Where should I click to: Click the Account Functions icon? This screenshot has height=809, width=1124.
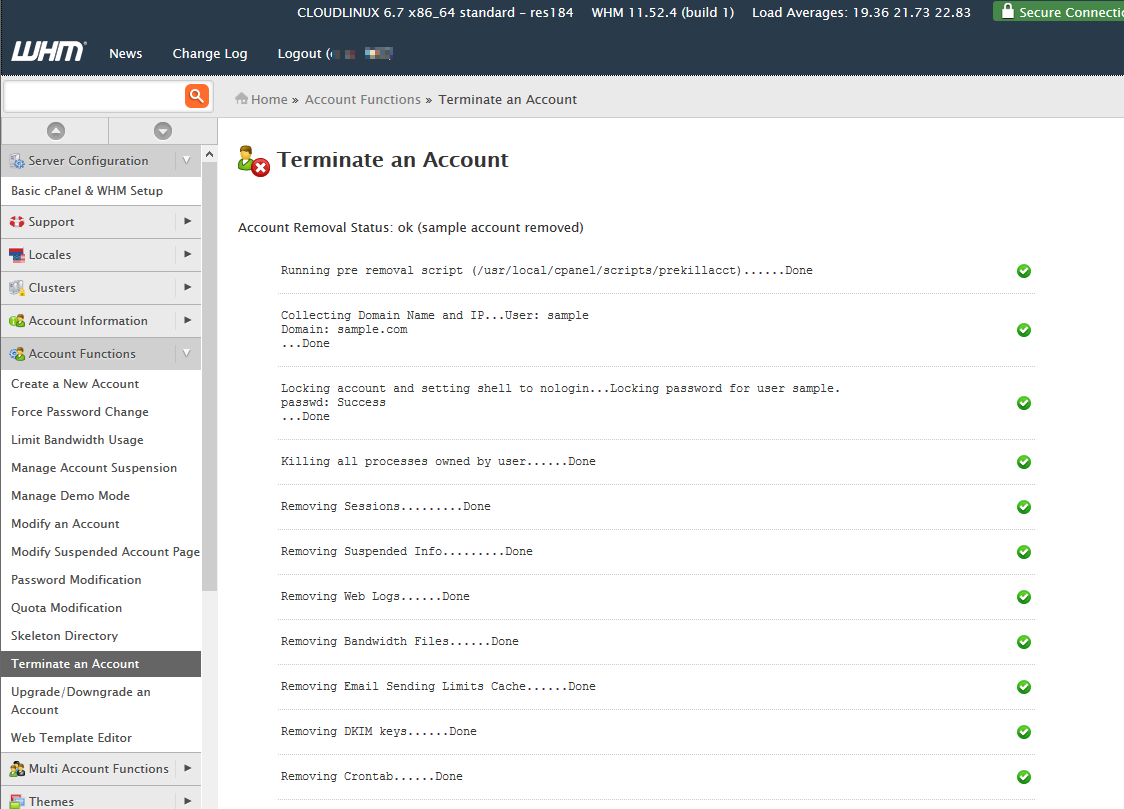click(17, 354)
